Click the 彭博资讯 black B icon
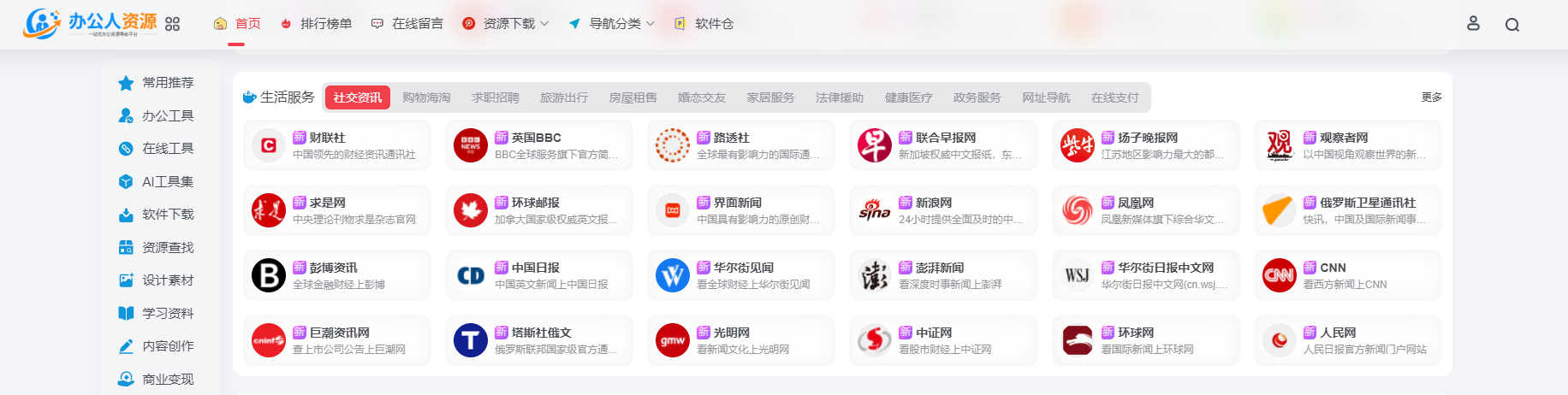 (x=269, y=275)
